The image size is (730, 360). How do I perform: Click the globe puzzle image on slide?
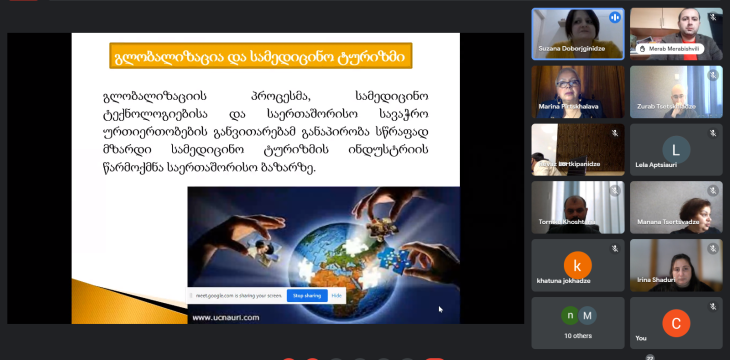tap(324, 255)
